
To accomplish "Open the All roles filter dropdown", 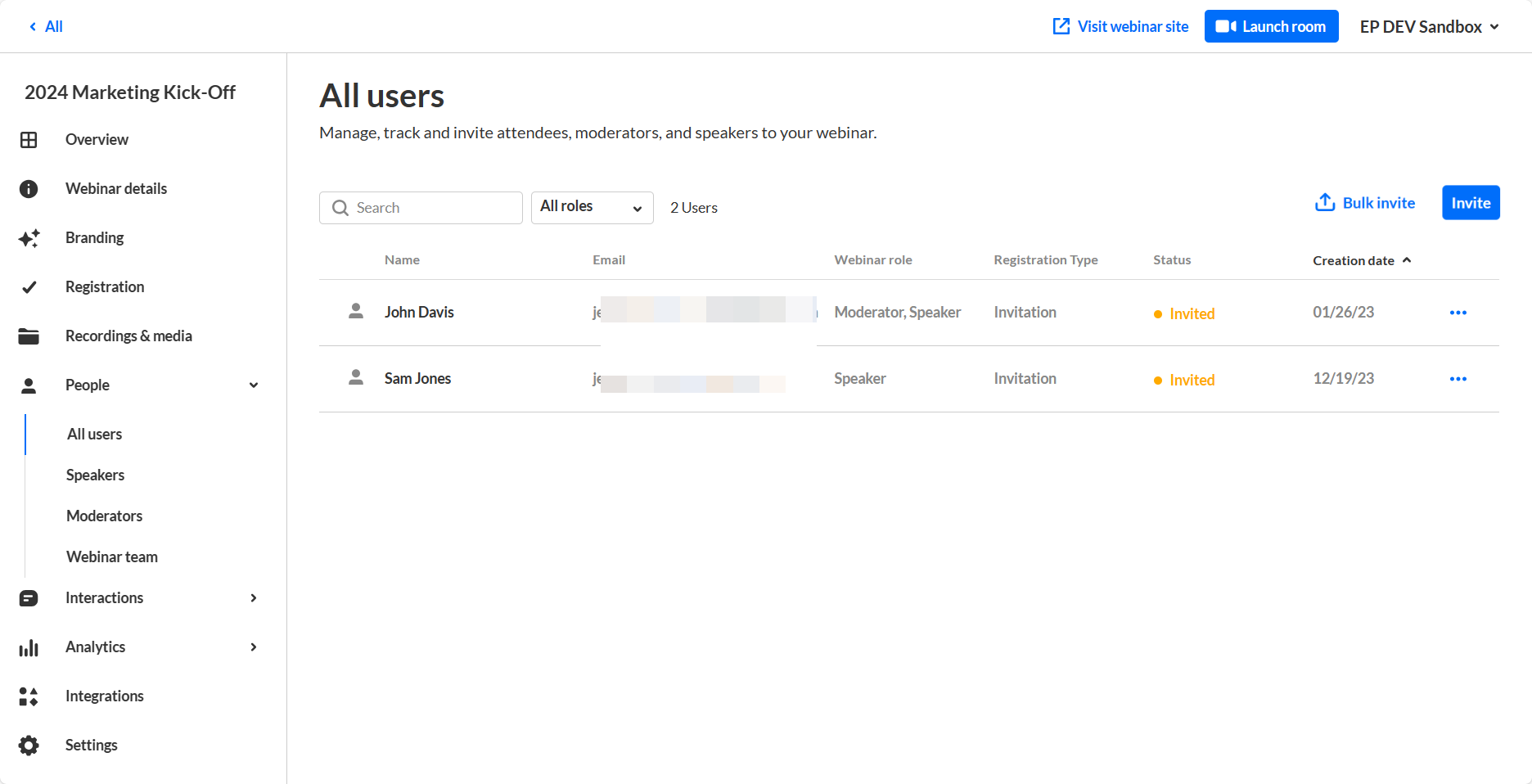I will click(592, 208).
